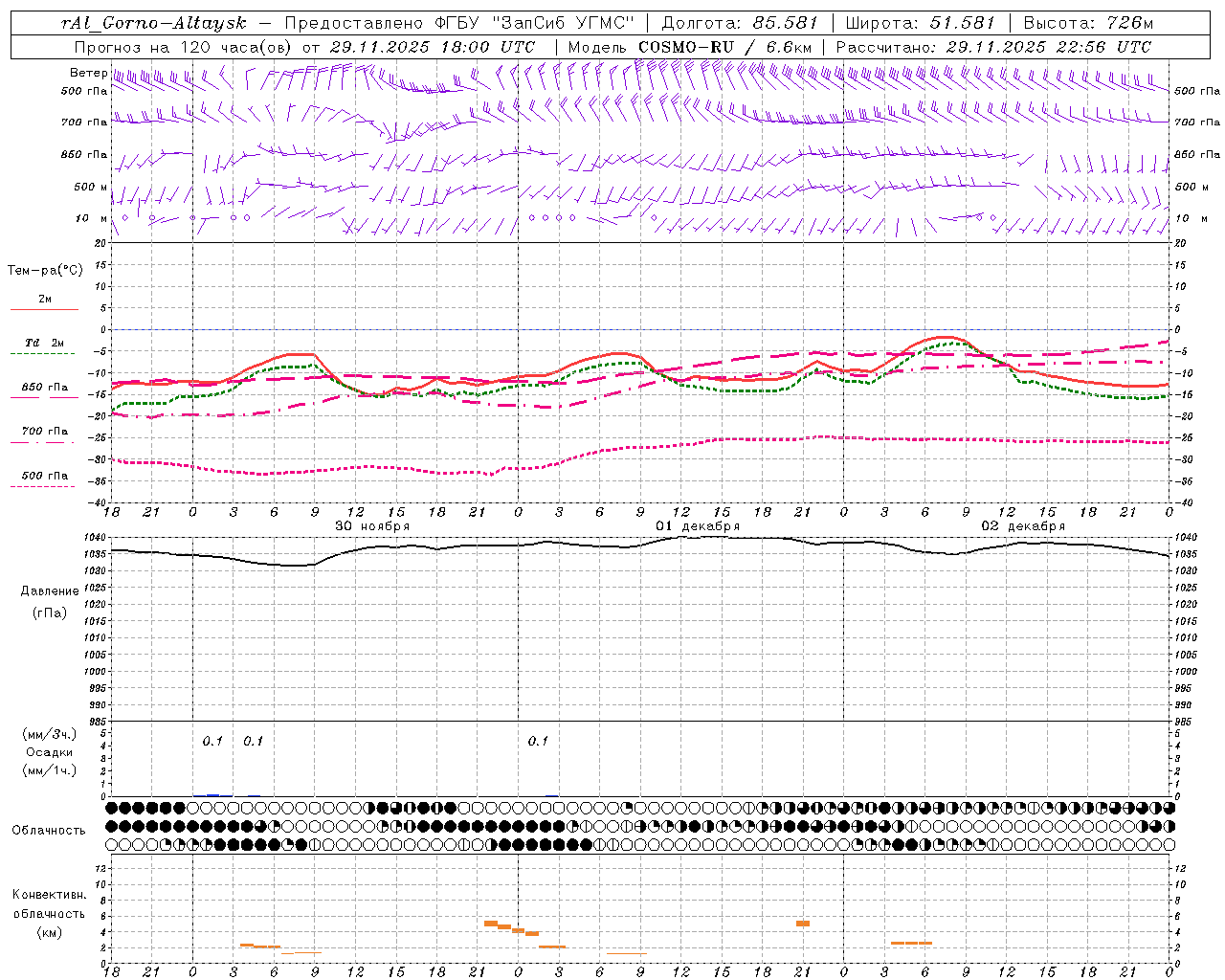Click the Давление pressure panel label
This screenshot has height=980, width=1225.
pyautogui.click(x=50, y=591)
